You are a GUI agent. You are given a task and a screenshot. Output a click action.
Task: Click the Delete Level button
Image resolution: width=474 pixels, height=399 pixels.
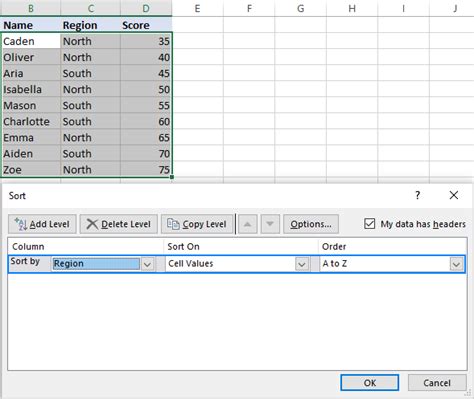[119, 224]
